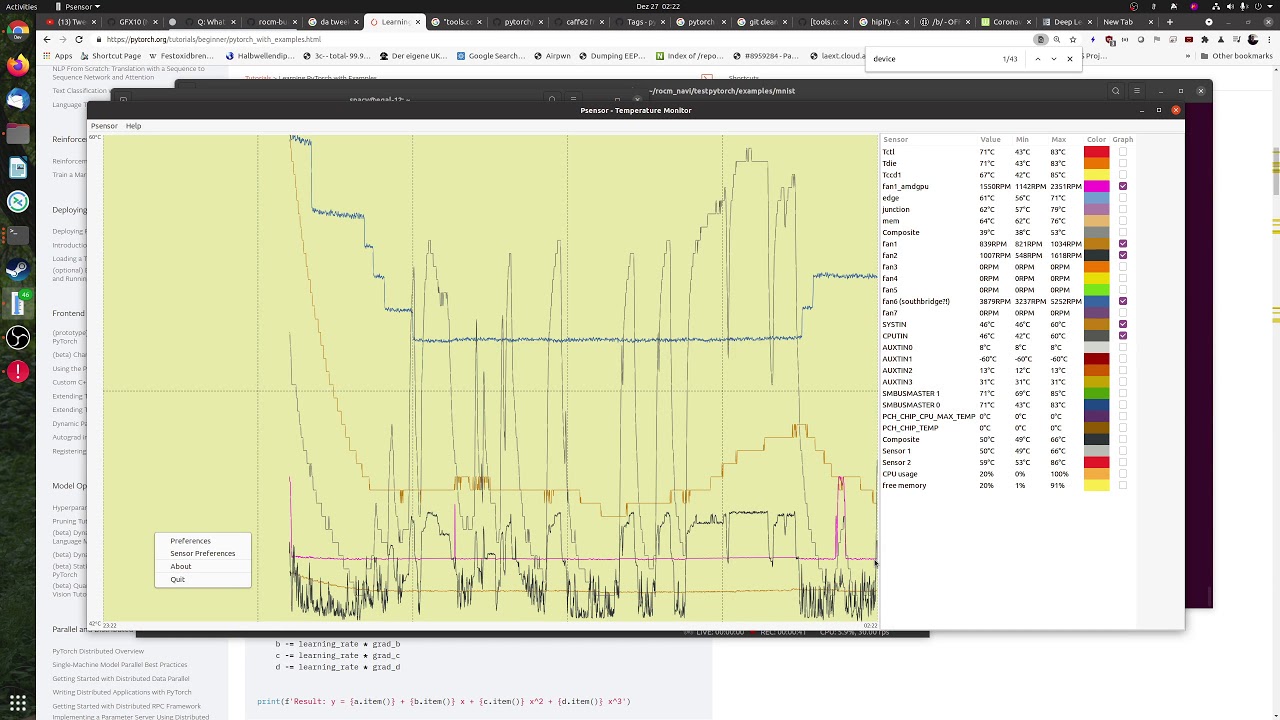Click Tctl red color swatch
This screenshot has height=720, width=1280.
pyautogui.click(x=1096, y=152)
